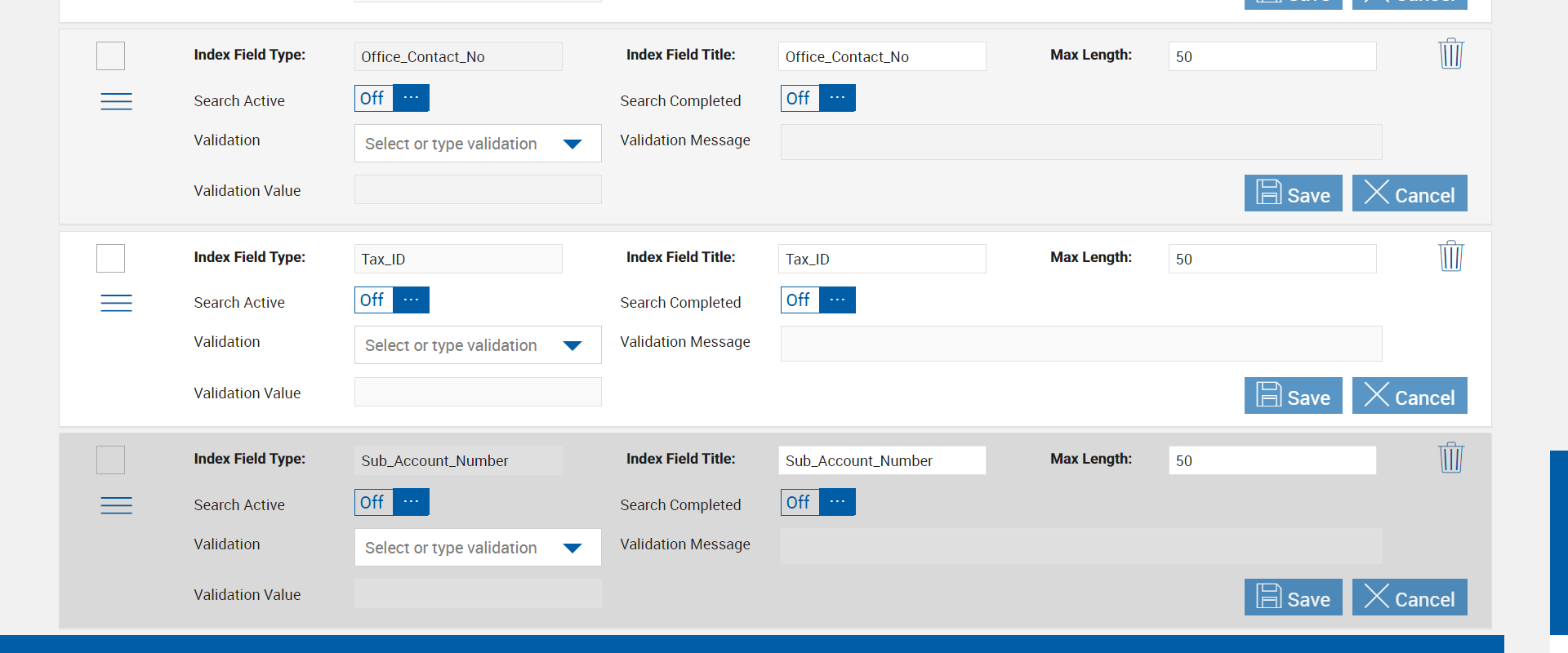Check the Sub_Account_Number row checkbox
Screen dimensions: 1568x653
pos(110,460)
